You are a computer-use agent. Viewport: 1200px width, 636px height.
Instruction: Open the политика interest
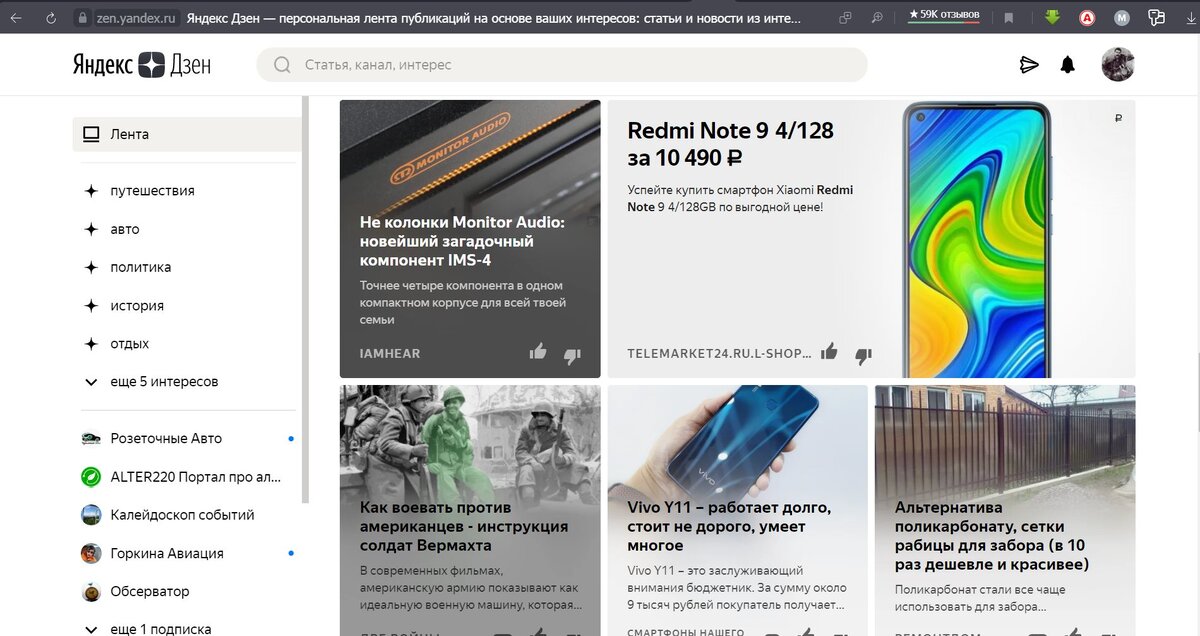(x=141, y=267)
